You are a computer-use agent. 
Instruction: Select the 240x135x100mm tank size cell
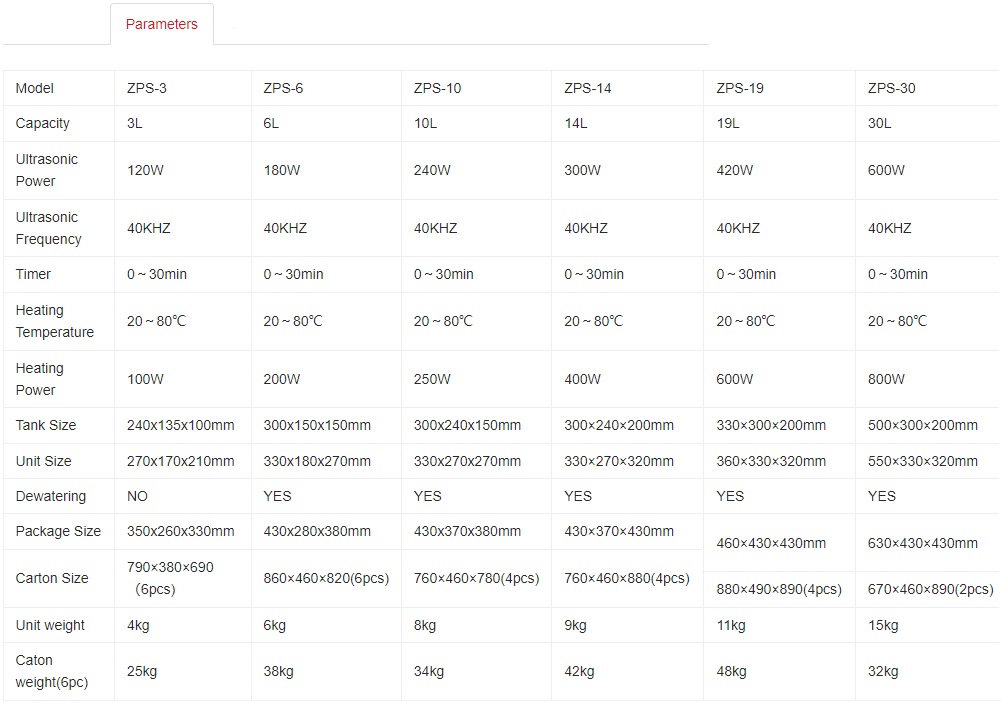point(181,425)
